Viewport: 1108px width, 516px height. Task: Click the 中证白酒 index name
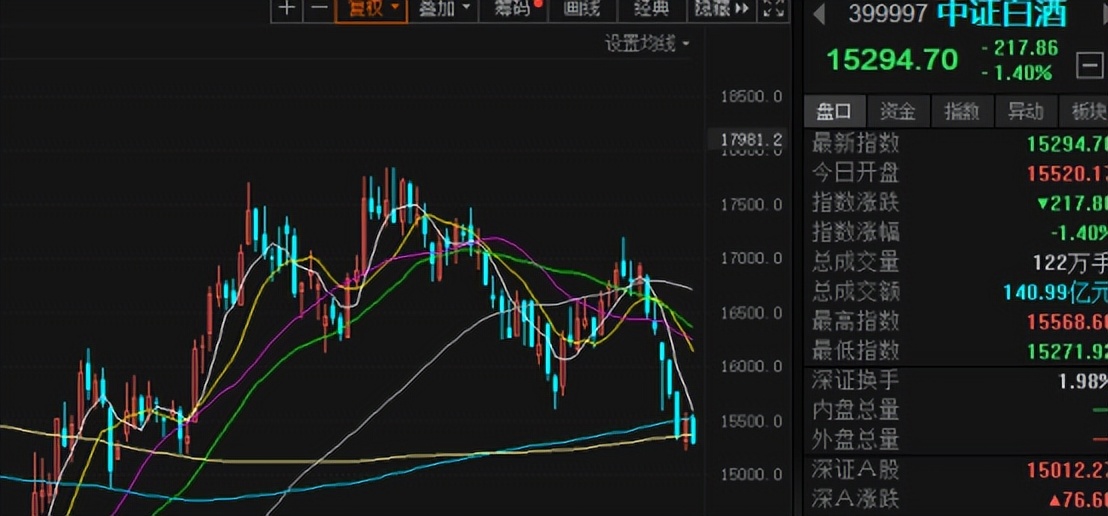pyautogui.click(x=1001, y=13)
